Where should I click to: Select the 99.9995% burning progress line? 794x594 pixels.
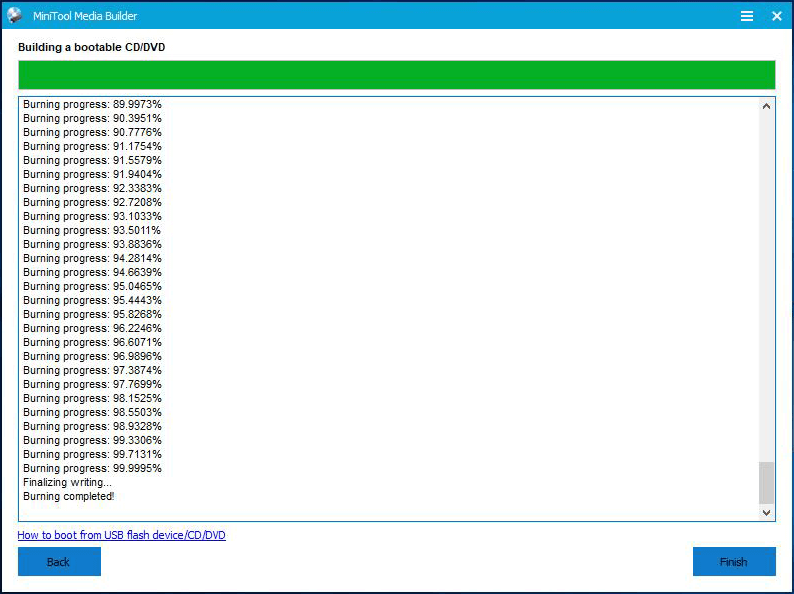coord(92,468)
